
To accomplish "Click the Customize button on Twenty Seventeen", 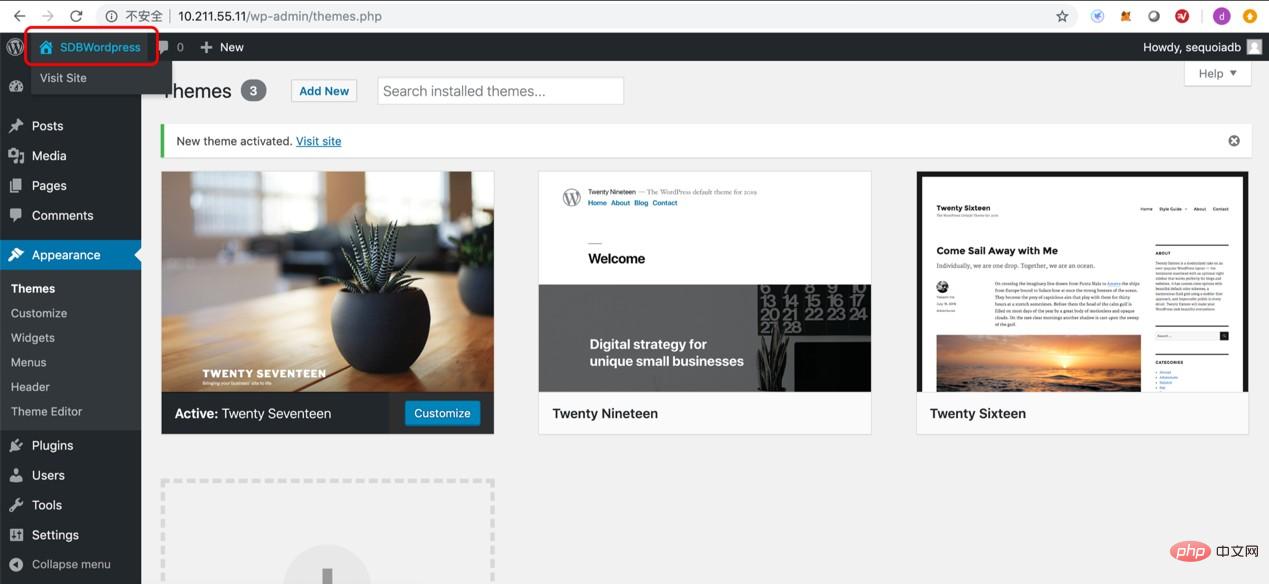I will tap(442, 413).
